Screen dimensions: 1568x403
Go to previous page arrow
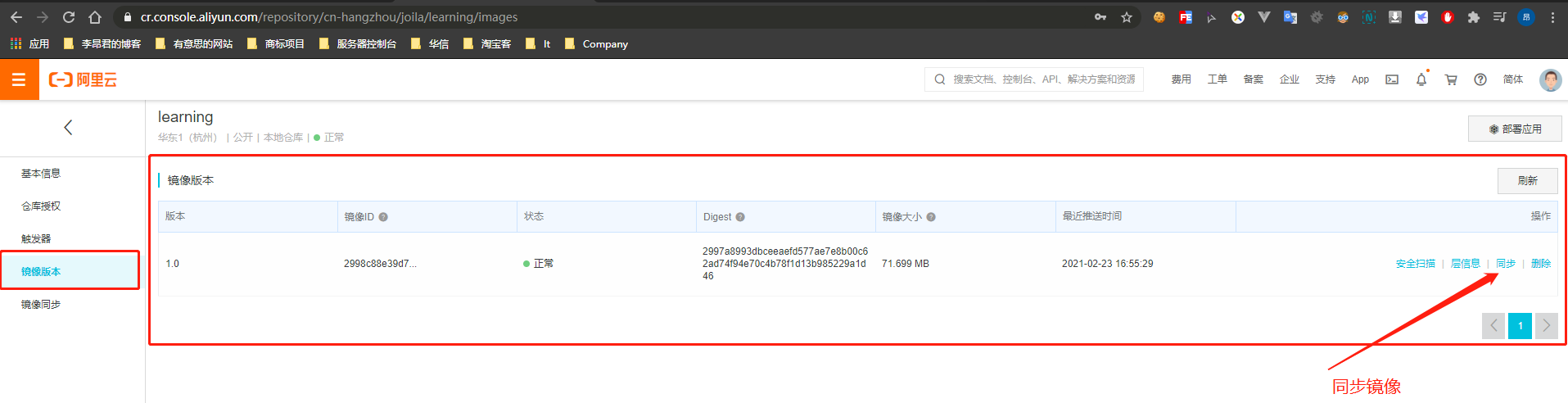coord(1493,326)
